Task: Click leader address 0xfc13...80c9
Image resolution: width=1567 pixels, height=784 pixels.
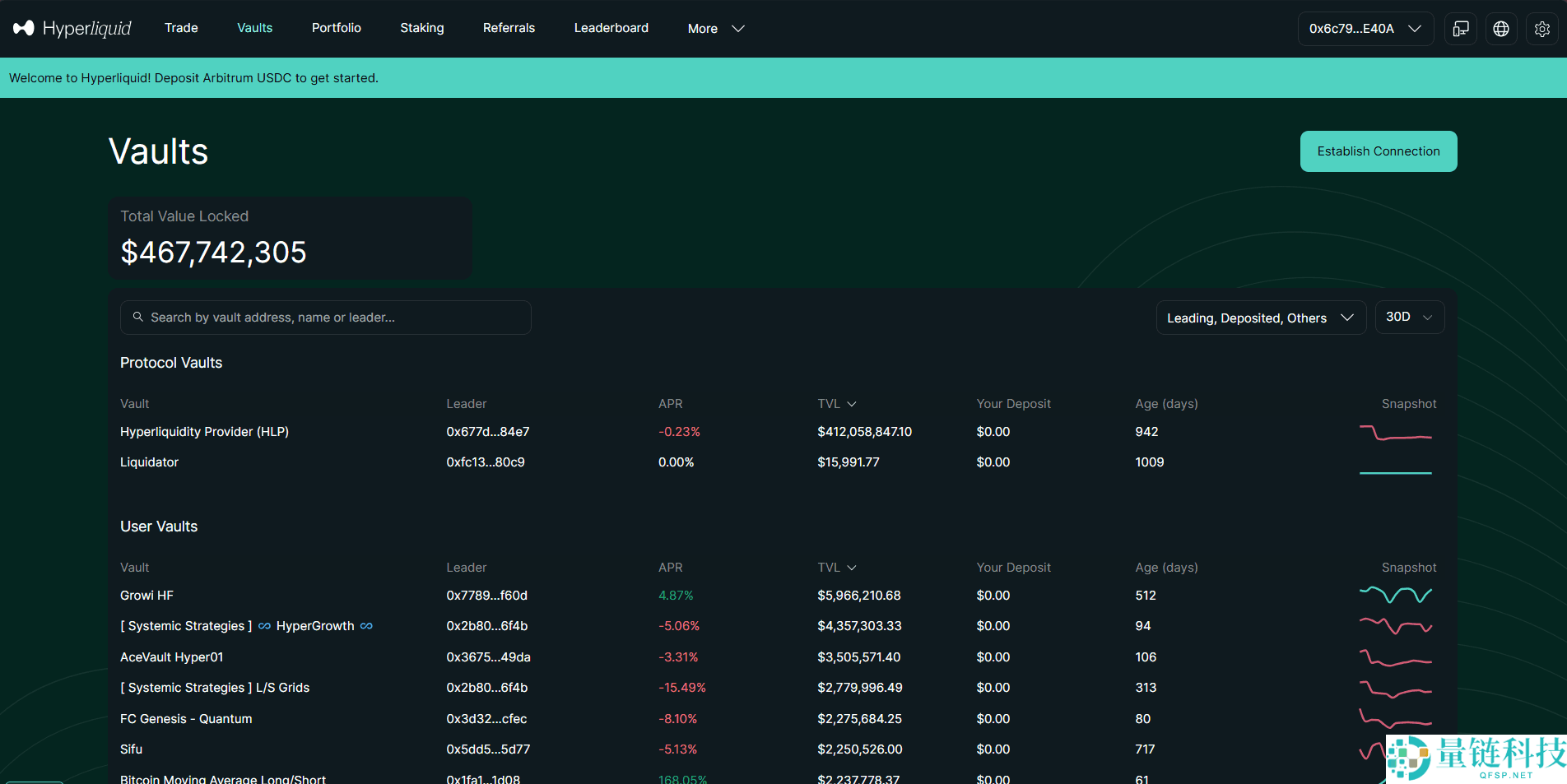Action: tap(486, 462)
